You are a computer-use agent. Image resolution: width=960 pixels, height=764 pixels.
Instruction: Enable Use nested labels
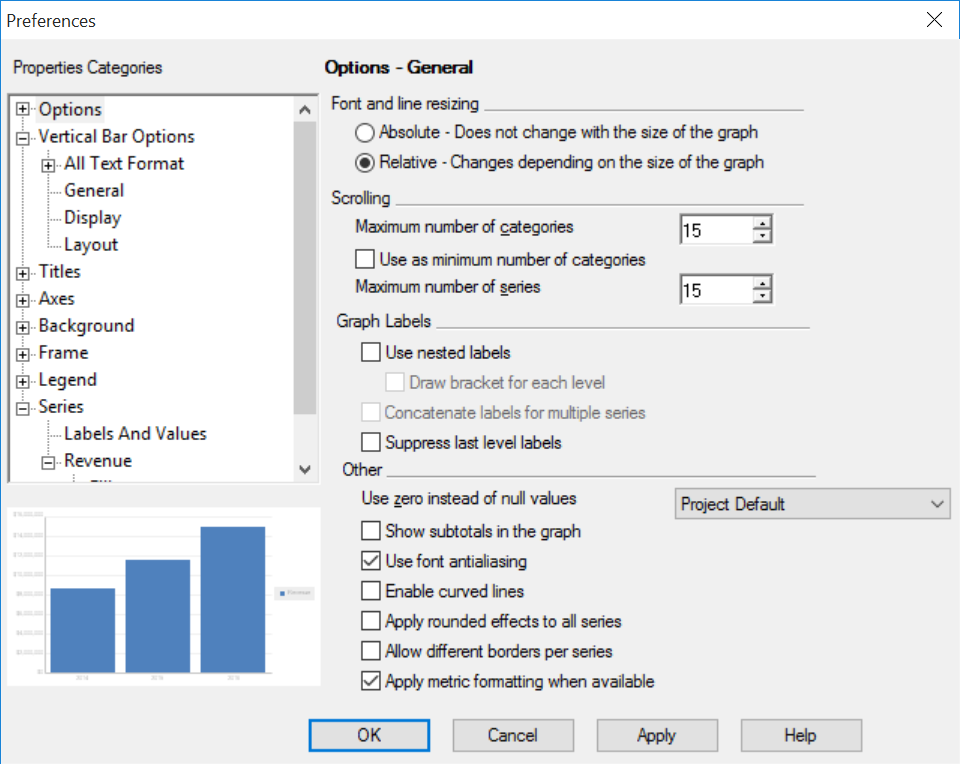[x=371, y=352]
